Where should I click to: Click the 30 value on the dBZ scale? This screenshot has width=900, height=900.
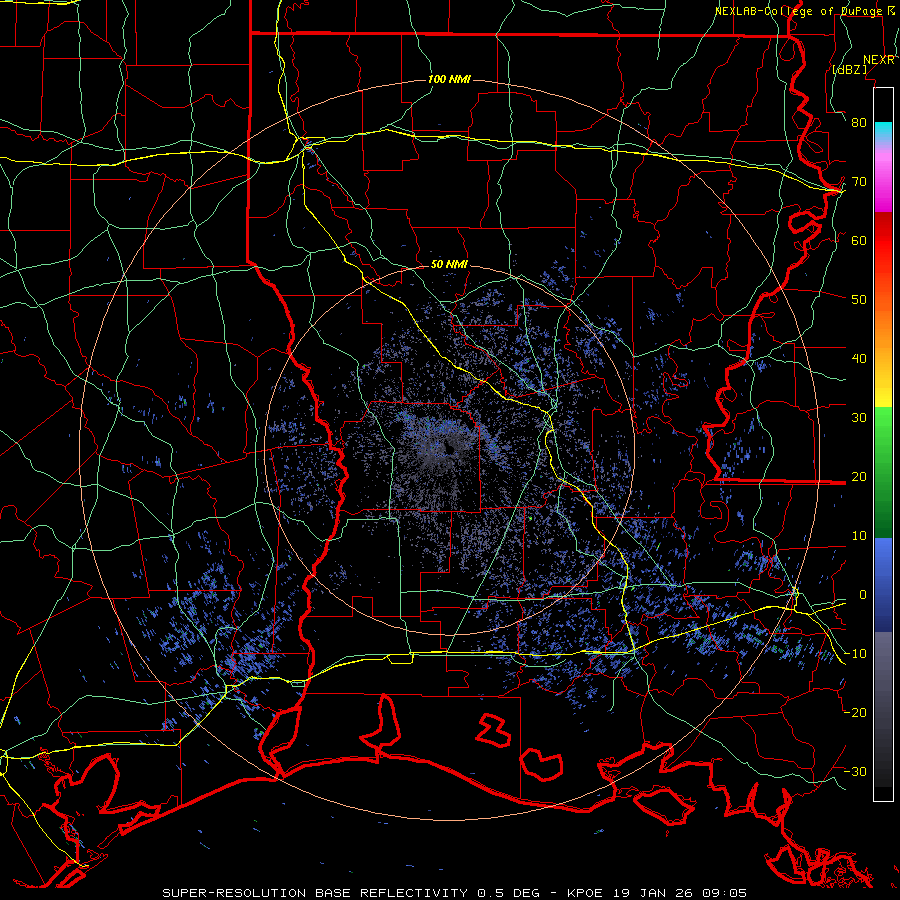tap(859, 418)
